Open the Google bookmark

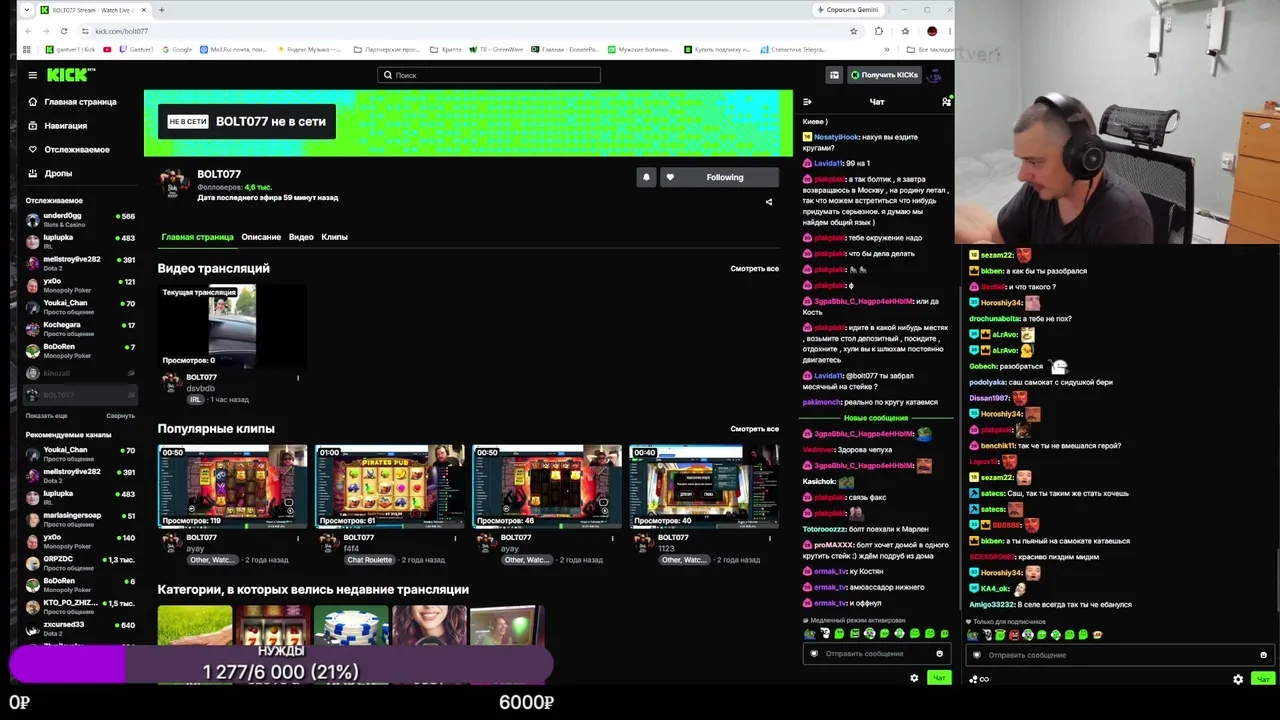coord(177,49)
